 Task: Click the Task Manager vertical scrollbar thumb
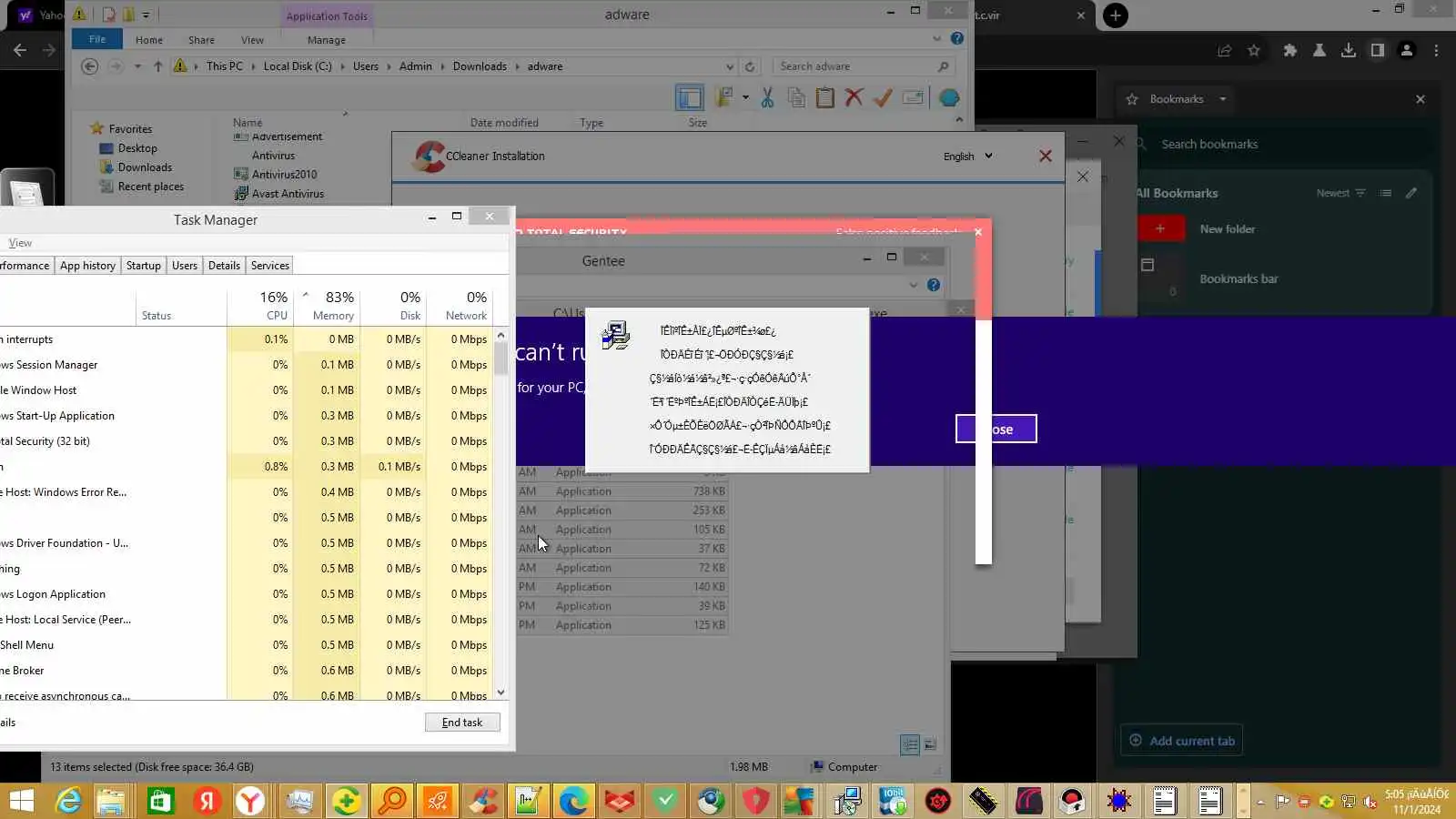[x=500, y=359]
